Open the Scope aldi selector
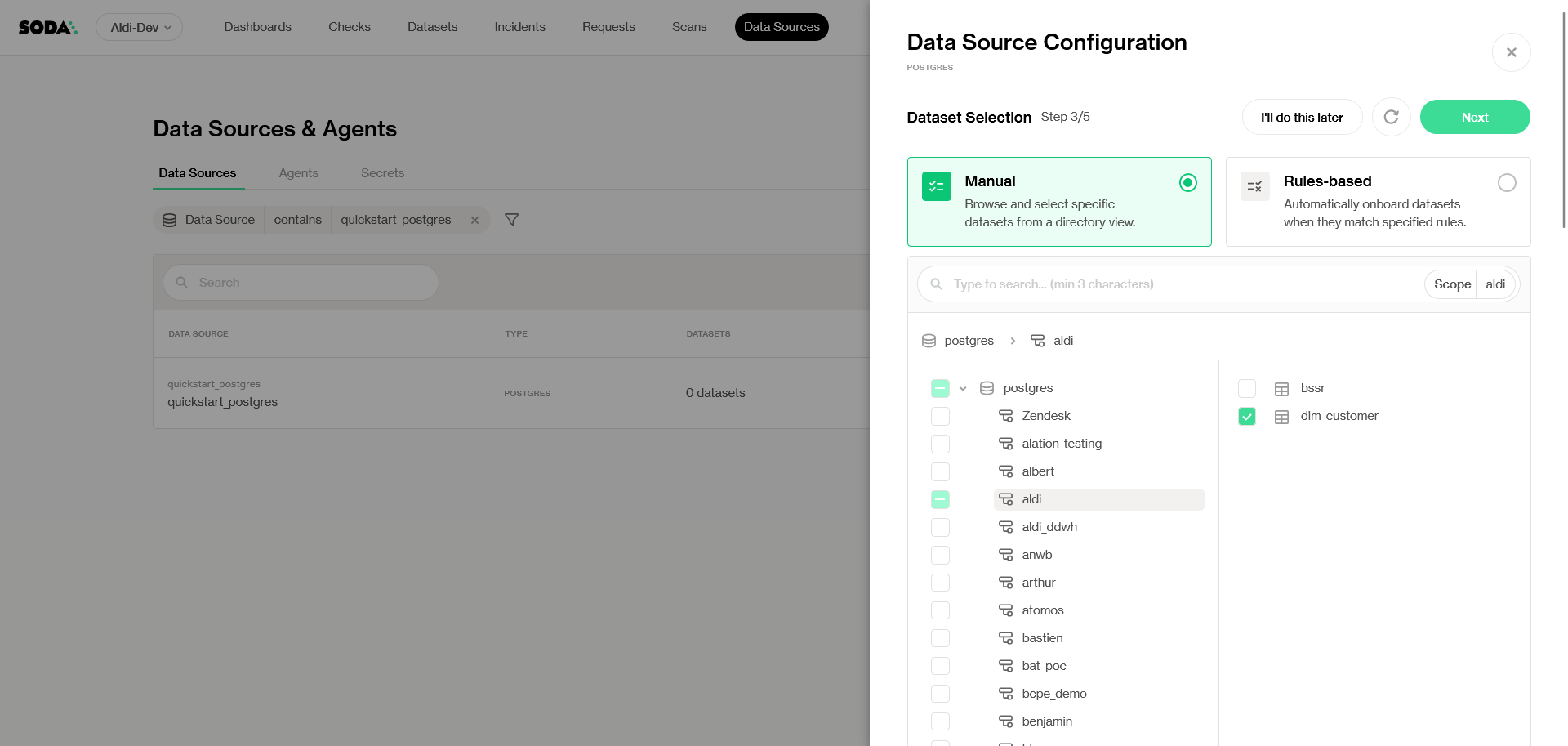Image resolution: width=1568 pixels, height=746 pixels. (x=1469, y=284)
